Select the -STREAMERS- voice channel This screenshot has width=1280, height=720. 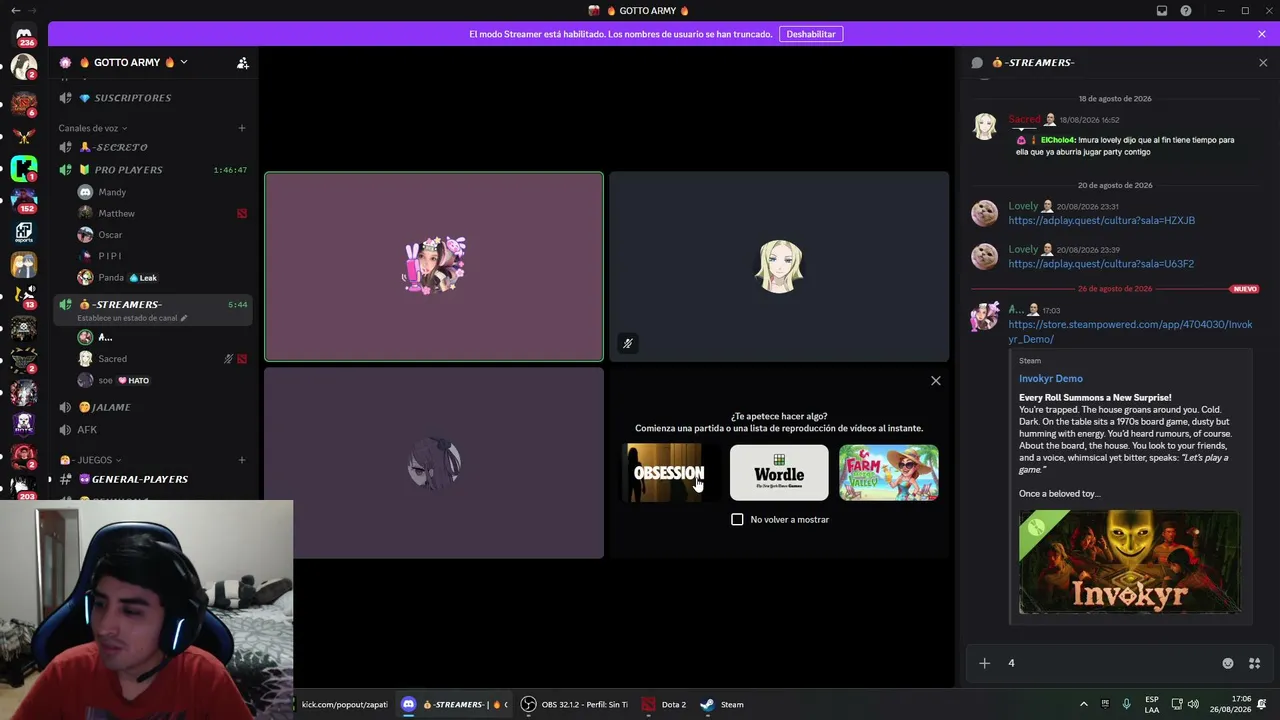[153, 309]
